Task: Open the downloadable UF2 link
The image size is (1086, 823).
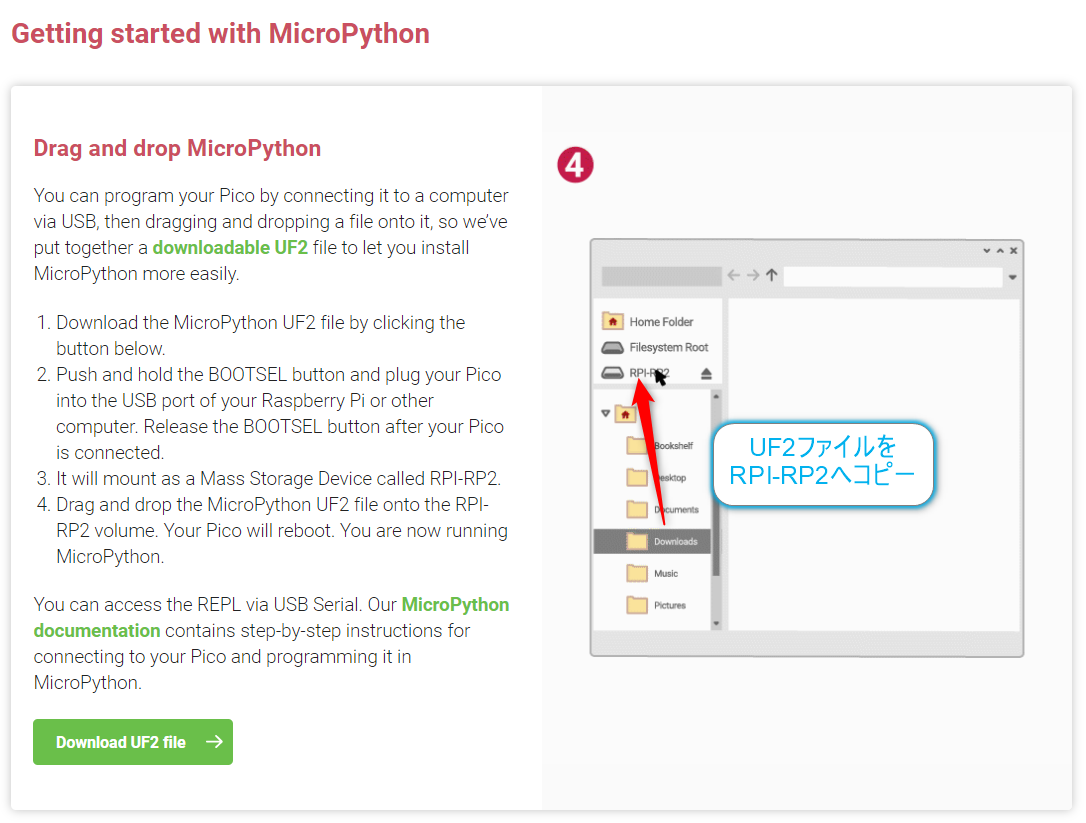Action: [230, 248]
